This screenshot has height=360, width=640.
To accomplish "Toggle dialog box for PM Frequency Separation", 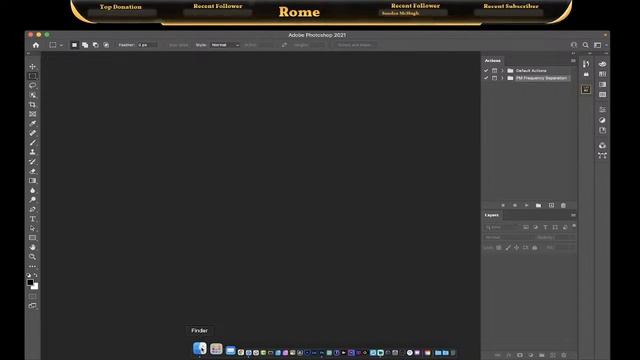I will 494,78.
